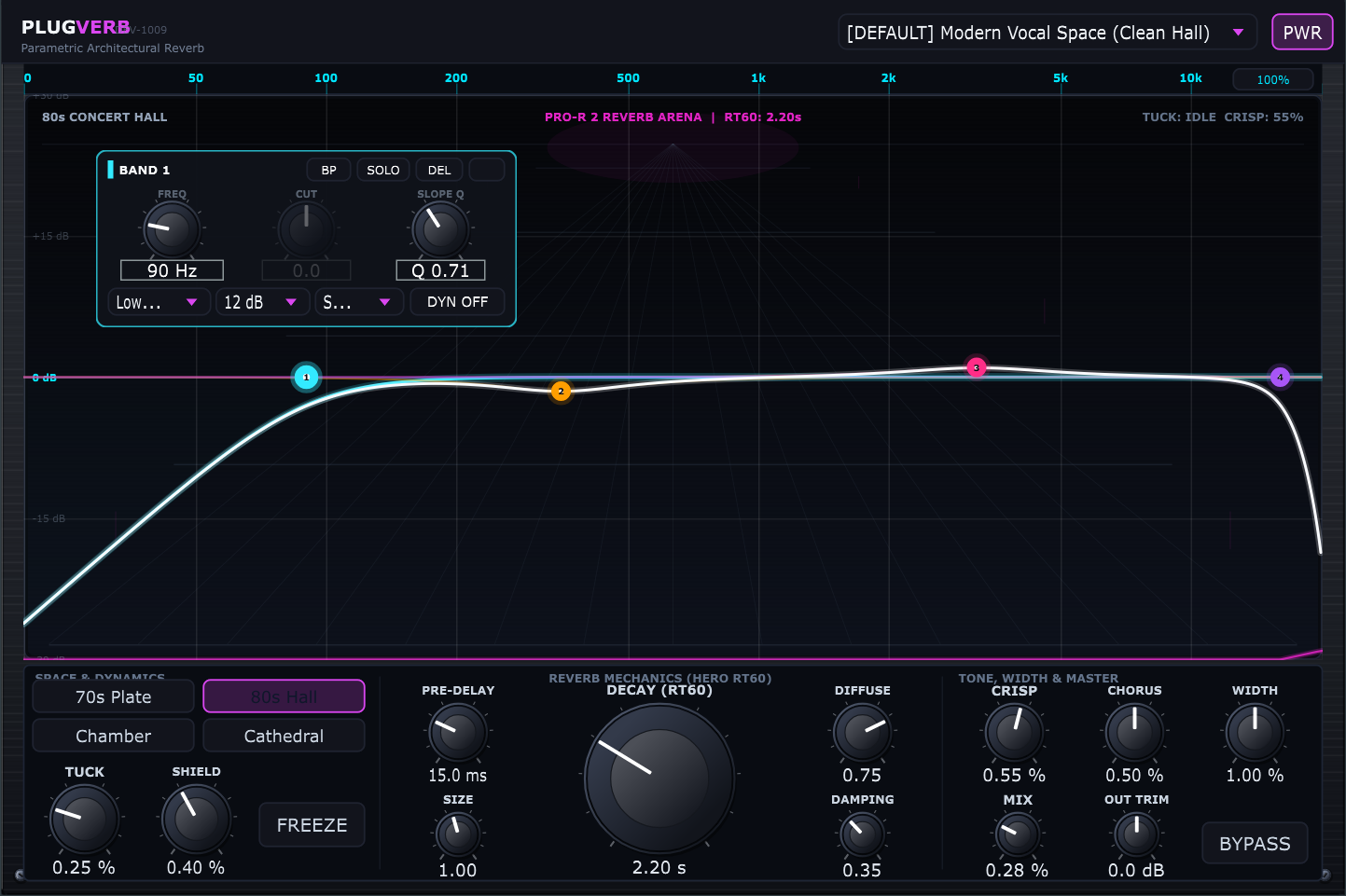Switch to the Cathedral reverb type
The width and height of the screenshot is (1346, 896).
pos(284,736)
